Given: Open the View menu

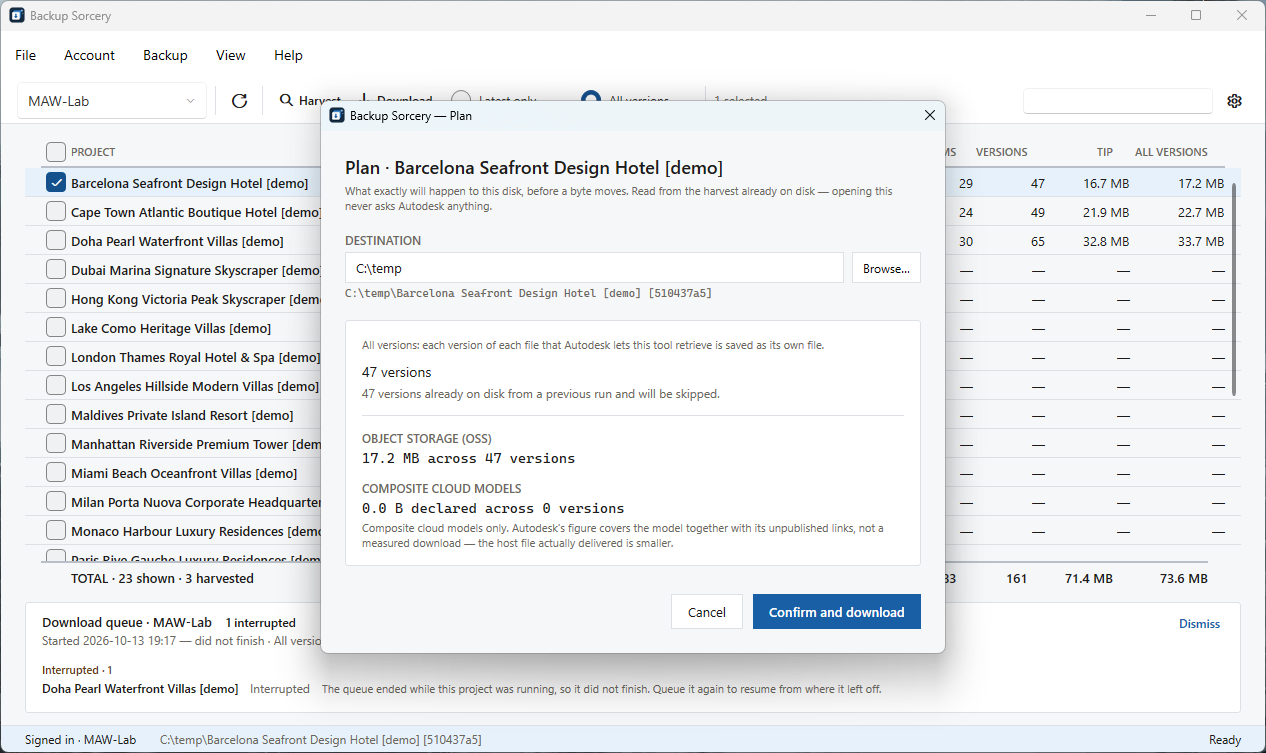Looking at the screenshot, I should [x=231, y=55].
